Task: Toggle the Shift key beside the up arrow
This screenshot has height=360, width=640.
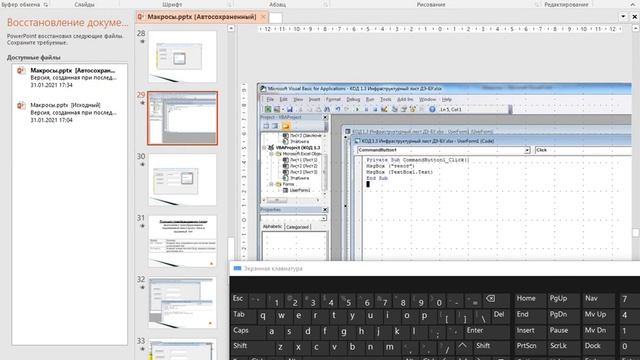Action: coord(491,347)
